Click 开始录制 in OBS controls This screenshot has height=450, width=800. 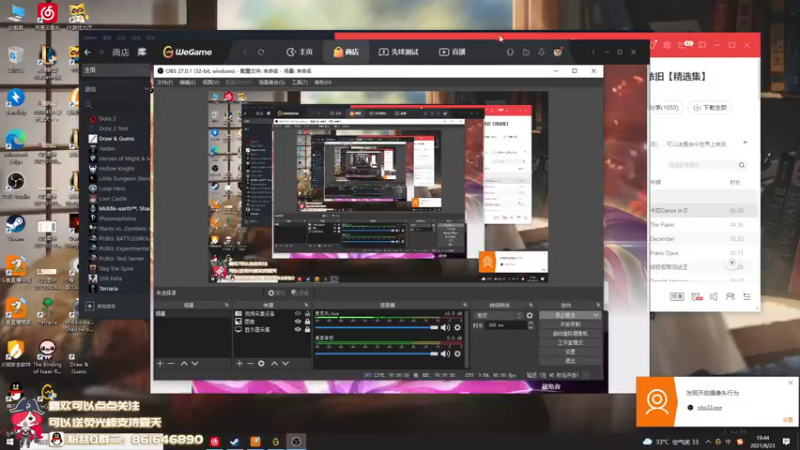pyautogui.click(x=570, y=324)
